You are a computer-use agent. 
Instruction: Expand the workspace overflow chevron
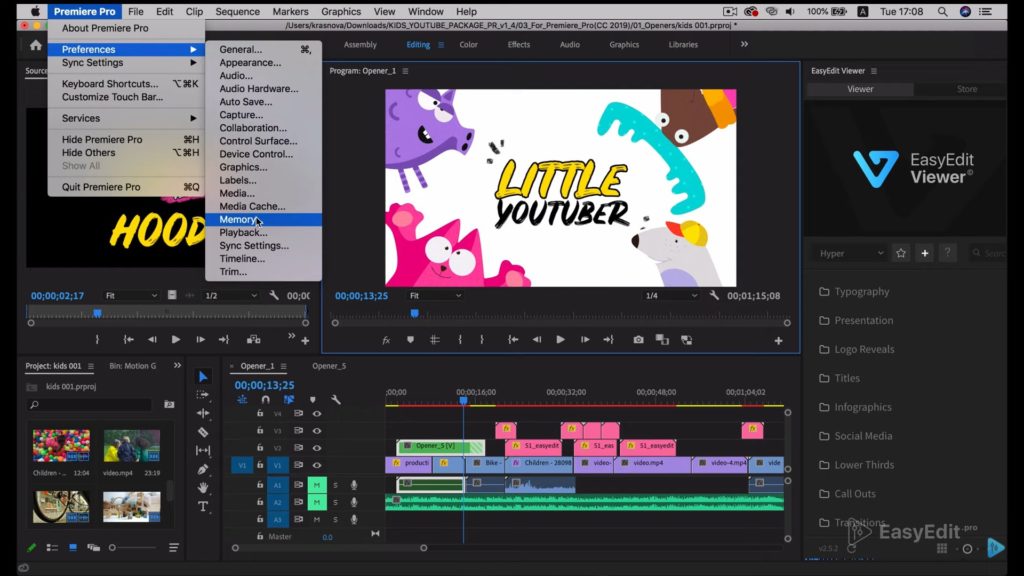click(744, 44)
